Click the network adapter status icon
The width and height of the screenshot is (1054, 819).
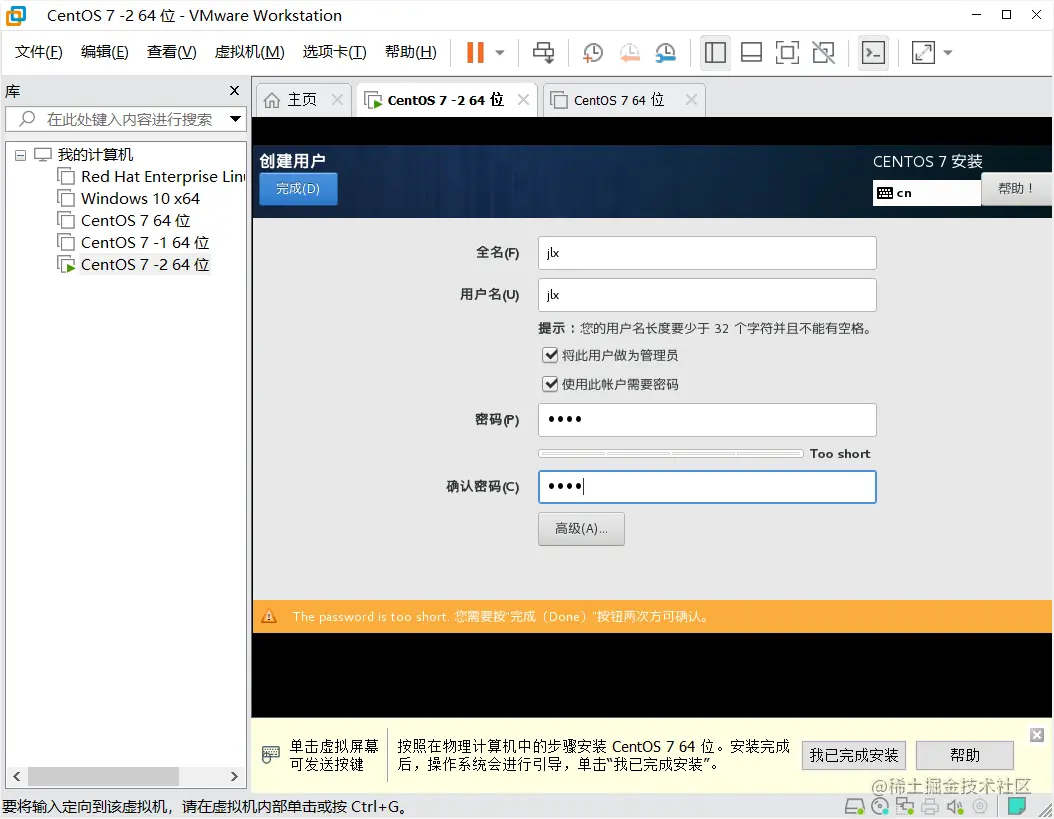[x=904, y=806]
